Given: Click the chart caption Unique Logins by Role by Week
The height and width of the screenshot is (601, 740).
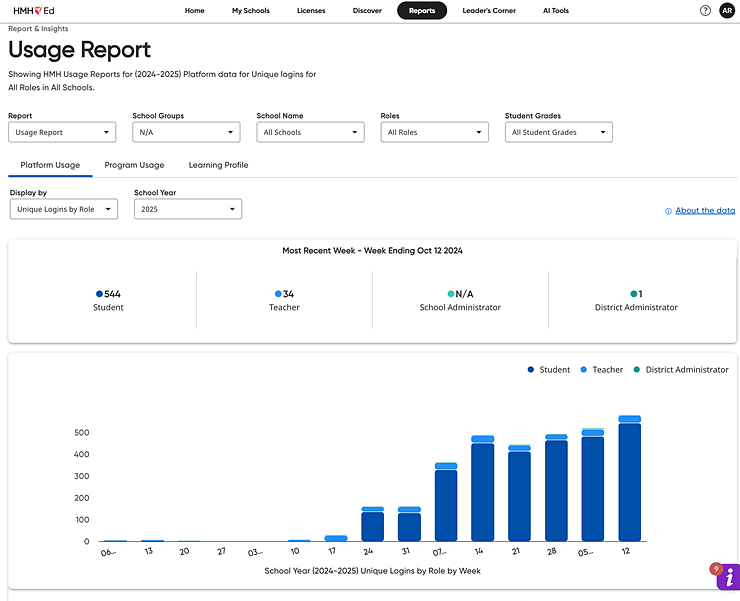Looking at the screenshot, I should [372, 571].
